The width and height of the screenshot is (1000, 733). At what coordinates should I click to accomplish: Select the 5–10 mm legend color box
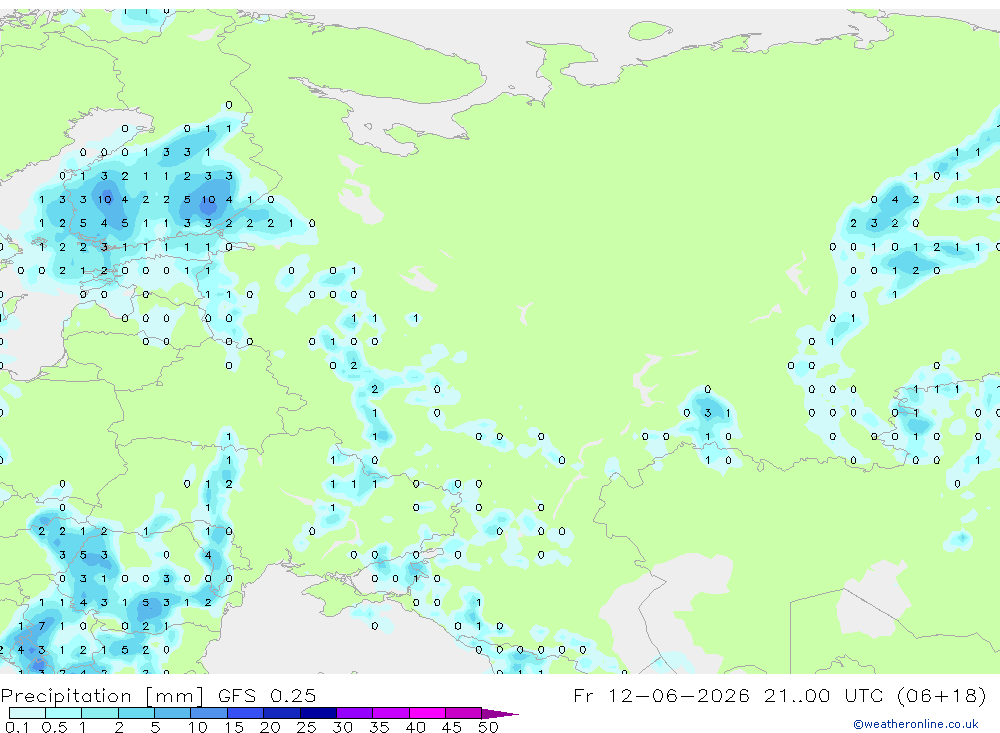(x=173, y=713)
